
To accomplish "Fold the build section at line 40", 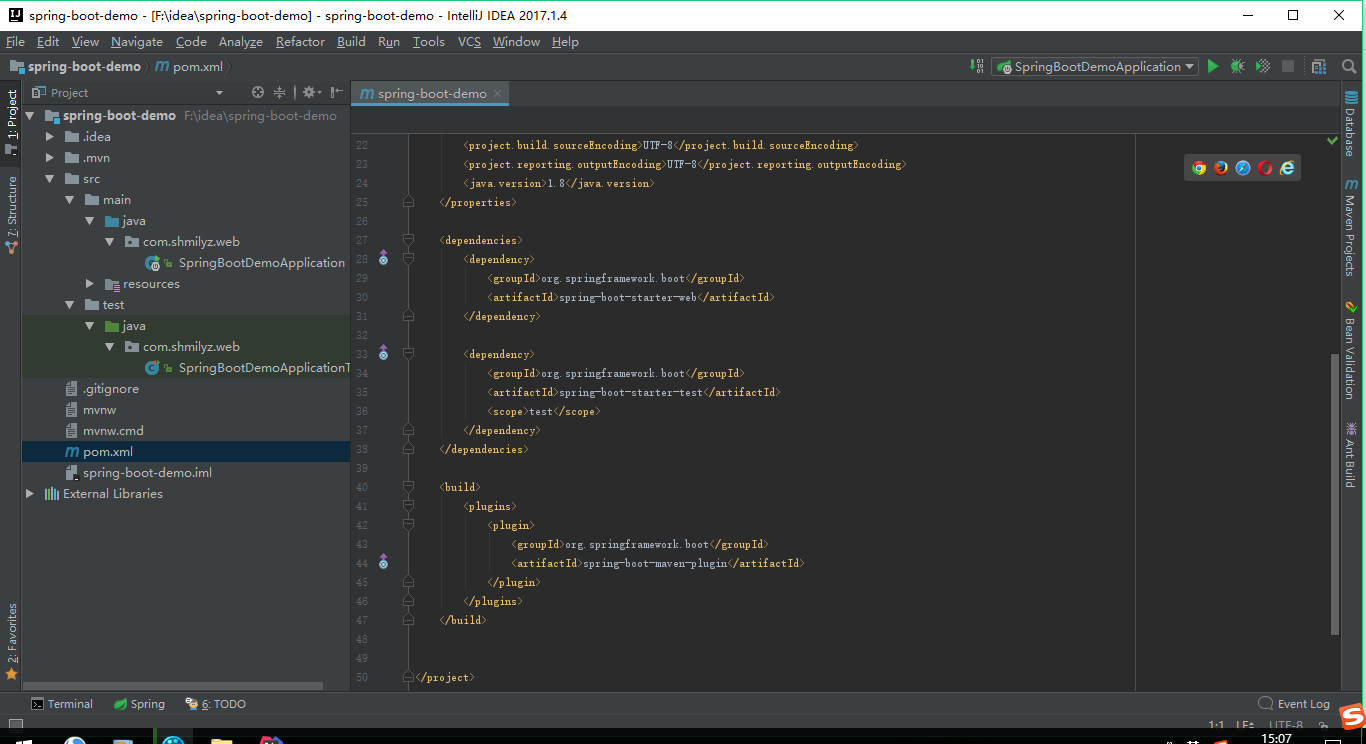I will click(x=406, y=487).
